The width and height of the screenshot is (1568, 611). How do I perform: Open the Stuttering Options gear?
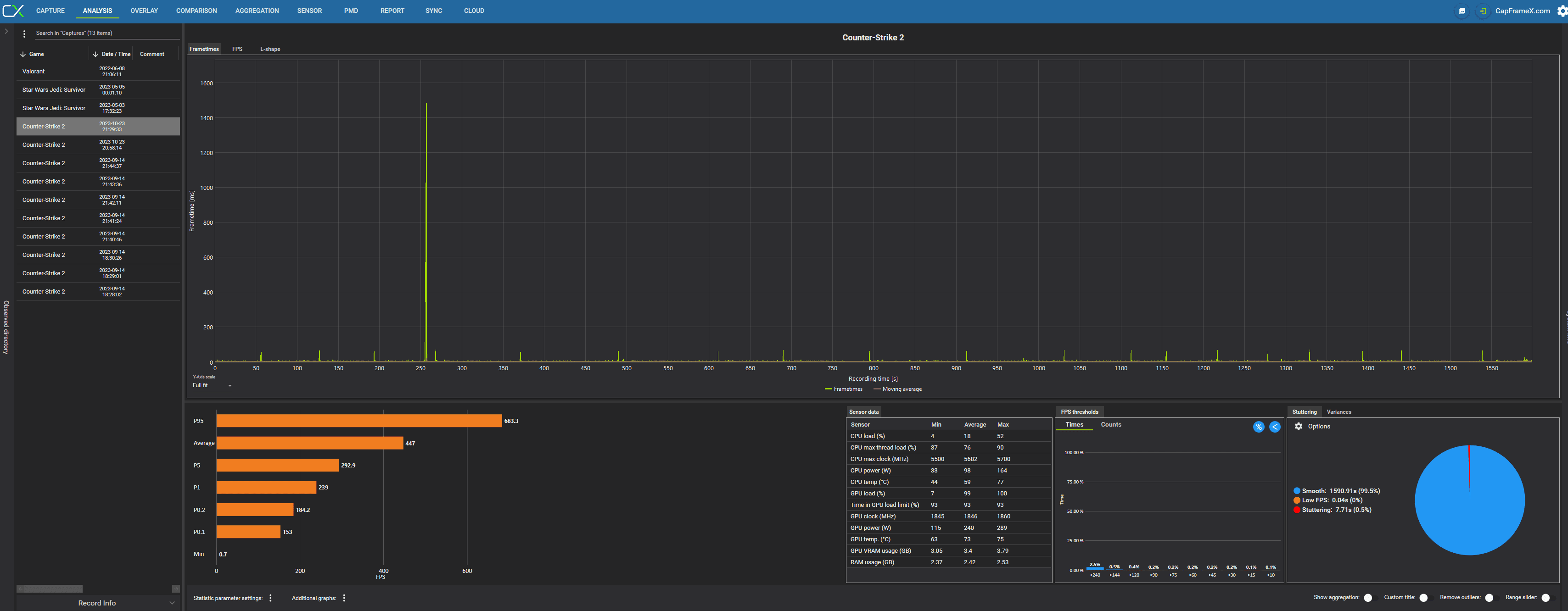1299,426
